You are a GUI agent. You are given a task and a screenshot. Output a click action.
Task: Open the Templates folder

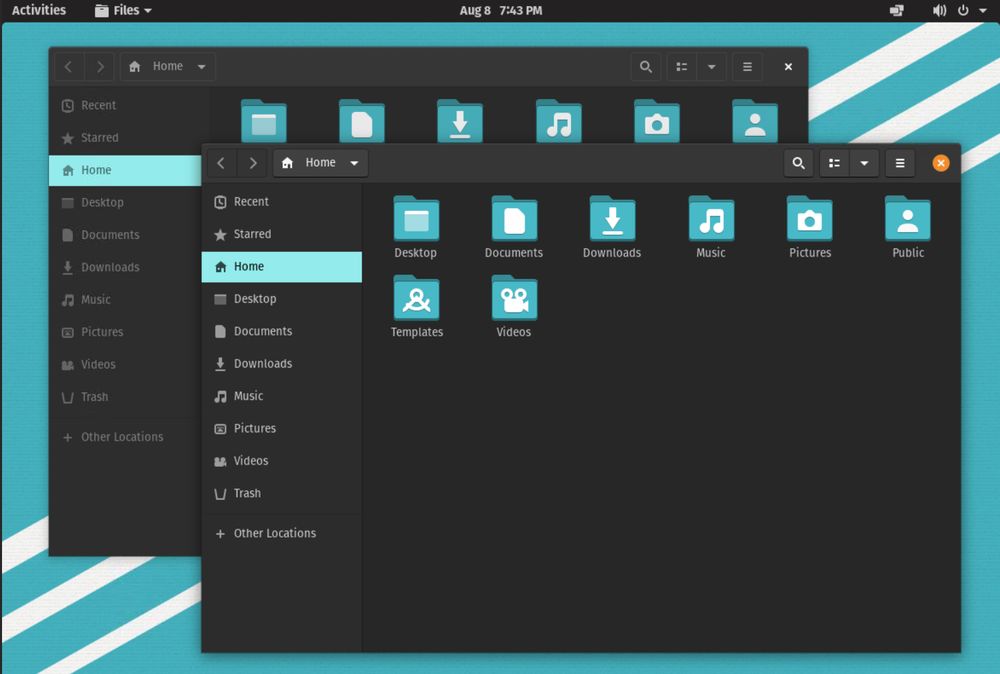tap(416, 306)
